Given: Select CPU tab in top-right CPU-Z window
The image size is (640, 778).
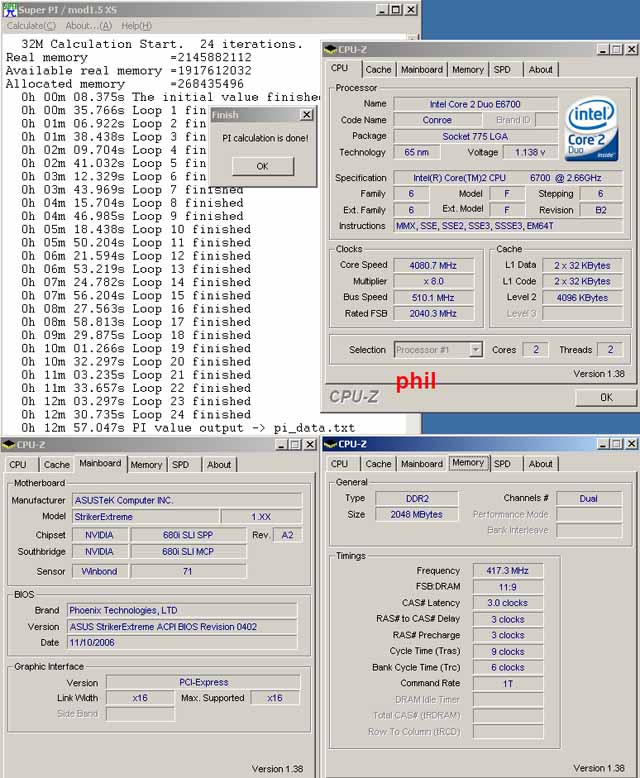Looking at the screenshot, I should pos(340,68).
